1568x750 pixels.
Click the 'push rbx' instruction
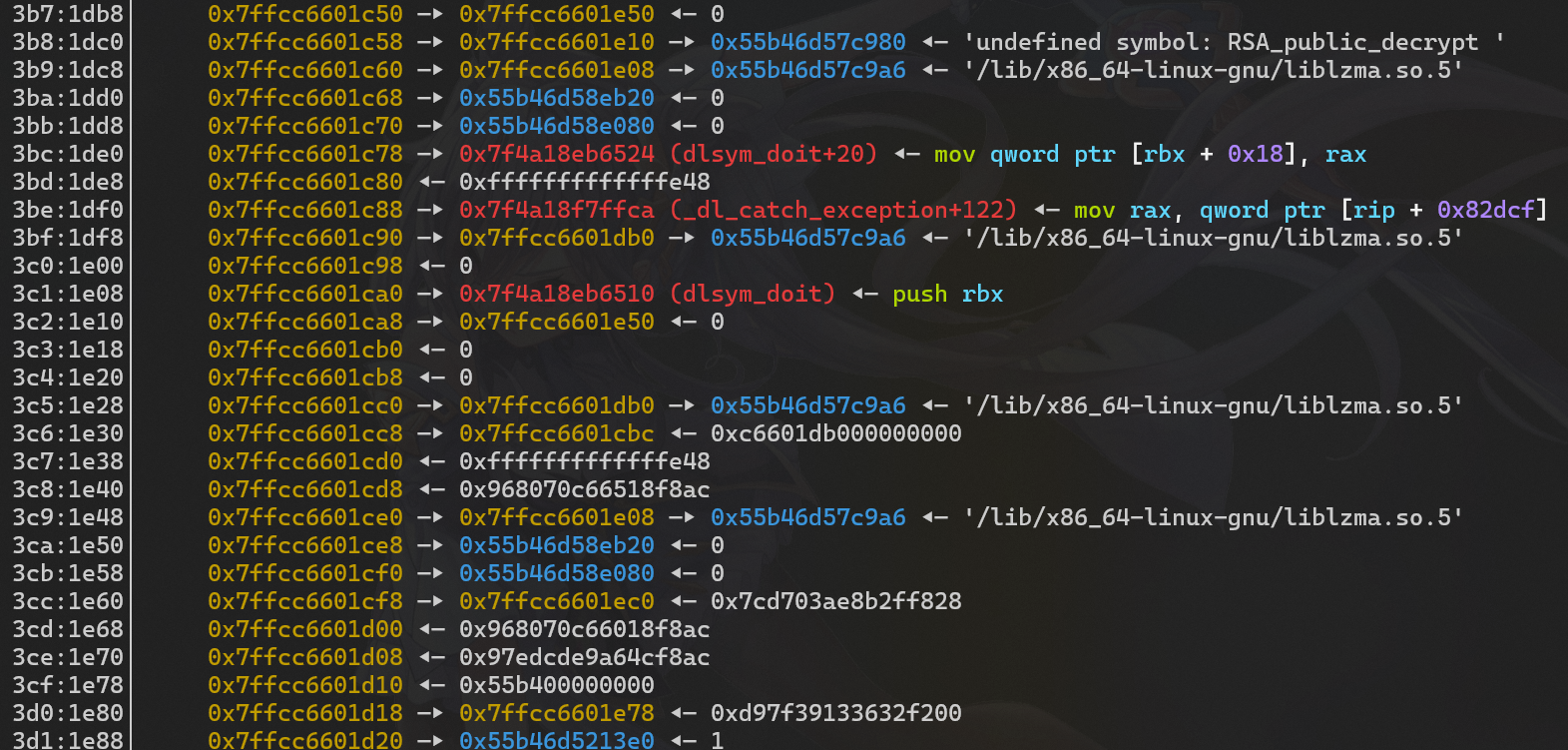coord(947,294)
